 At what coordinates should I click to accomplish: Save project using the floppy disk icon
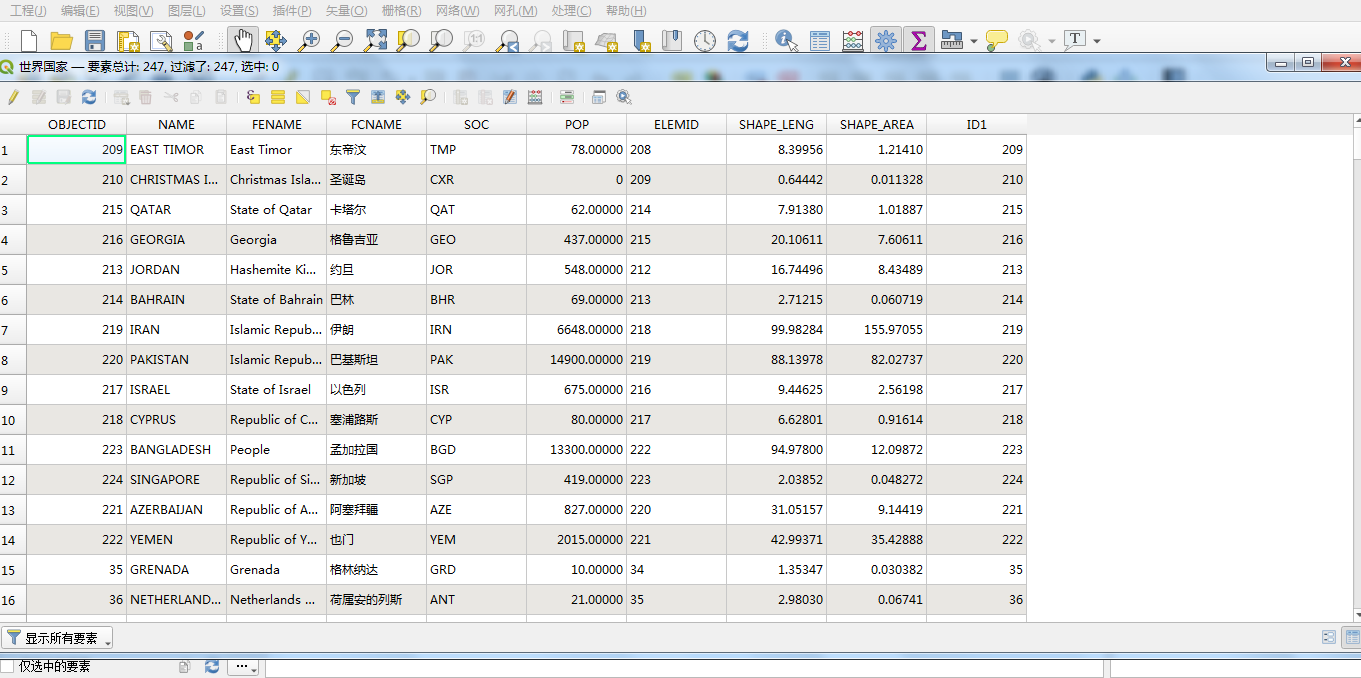pyautogui.click(x=95, y=41)
